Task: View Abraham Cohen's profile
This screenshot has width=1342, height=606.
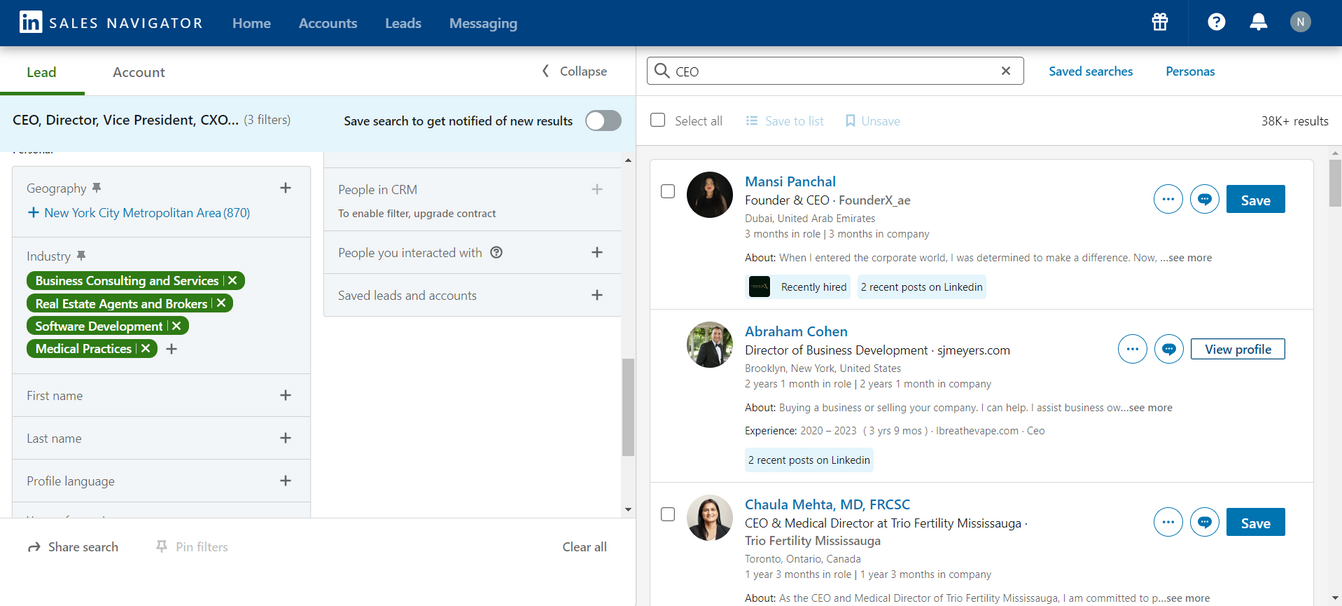Action: coord(1238,349)
